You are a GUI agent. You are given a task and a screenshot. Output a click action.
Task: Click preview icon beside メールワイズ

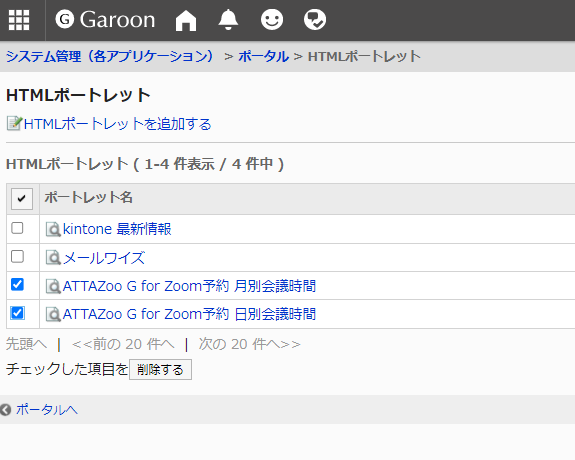(x=53, y=258)
